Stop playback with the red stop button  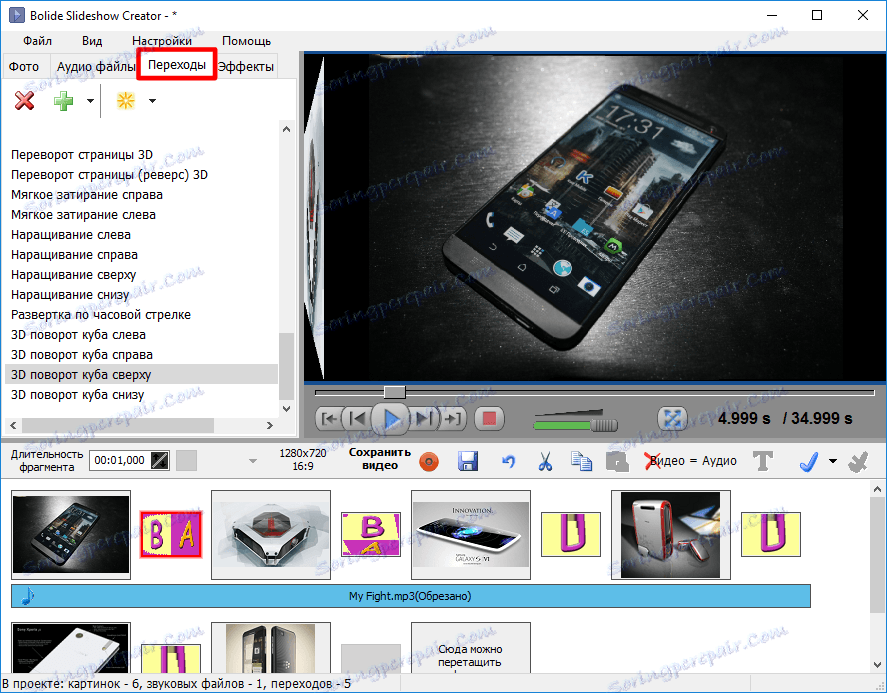[488, 419]
